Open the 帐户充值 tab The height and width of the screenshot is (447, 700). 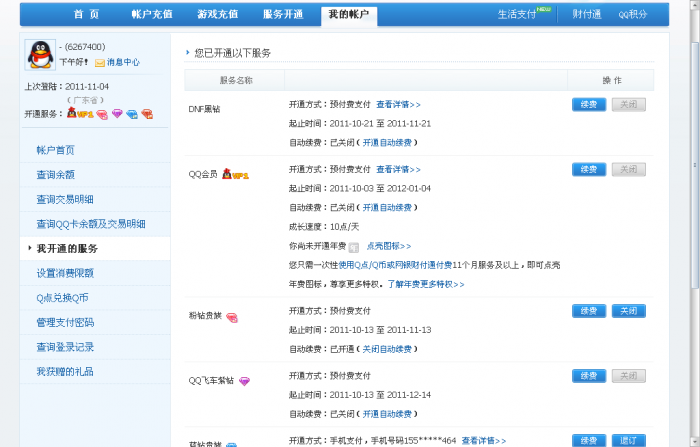(x=152, y=14)
